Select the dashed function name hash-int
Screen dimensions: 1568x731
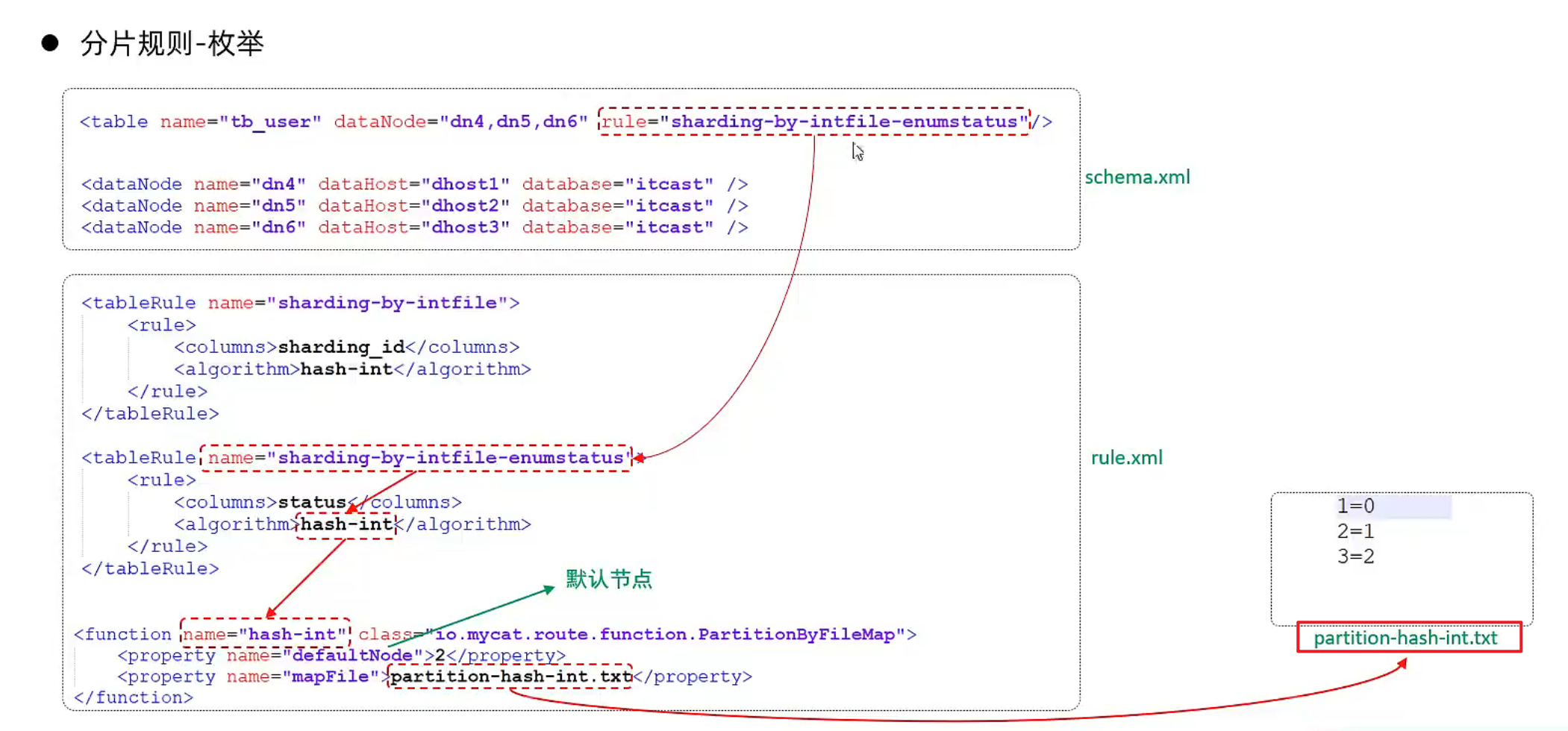(265, 635)
